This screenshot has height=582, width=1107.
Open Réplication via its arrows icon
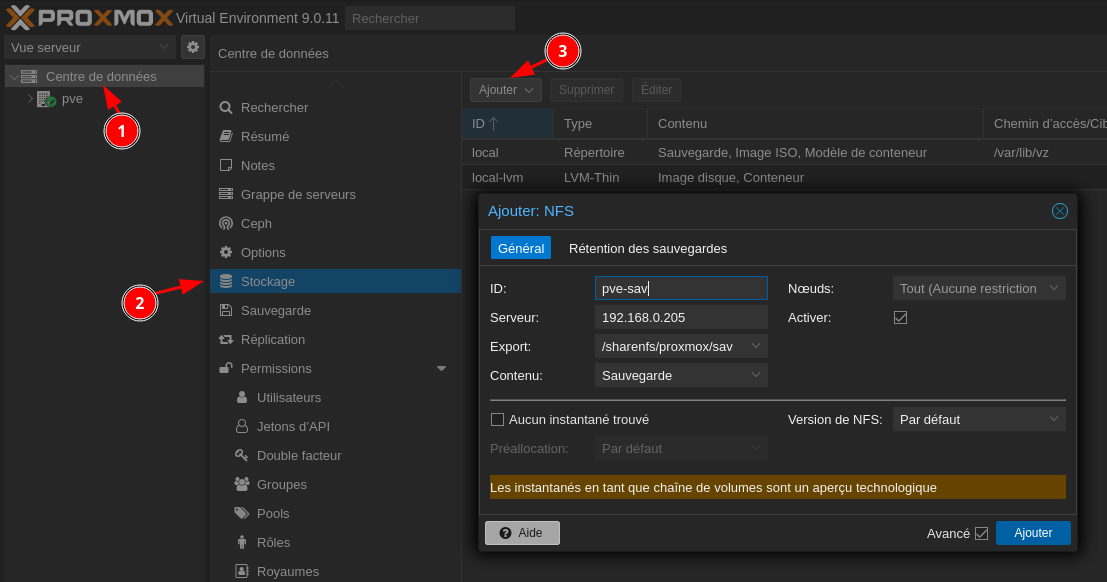226,339
